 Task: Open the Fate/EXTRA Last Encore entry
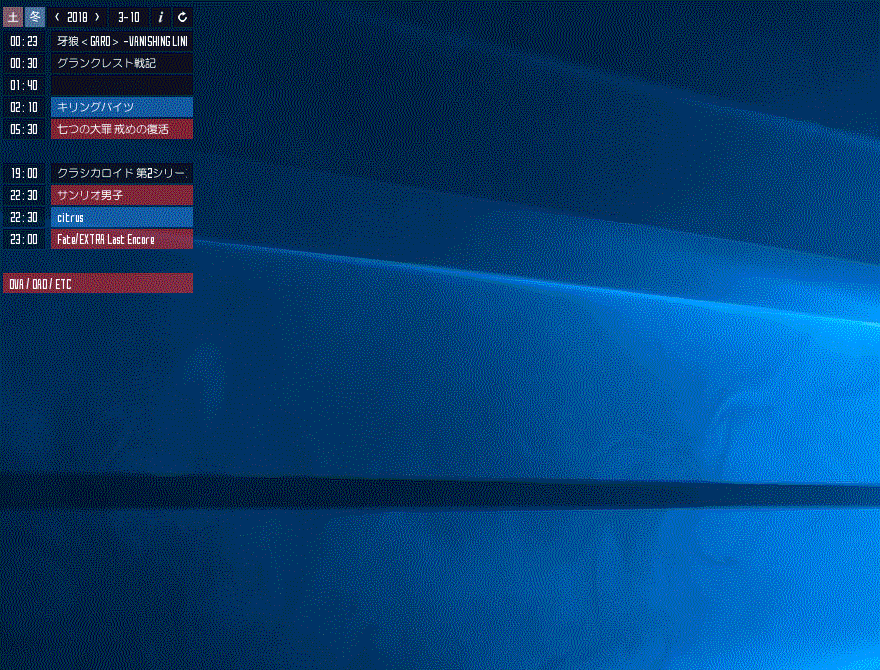tap(122, 239)
